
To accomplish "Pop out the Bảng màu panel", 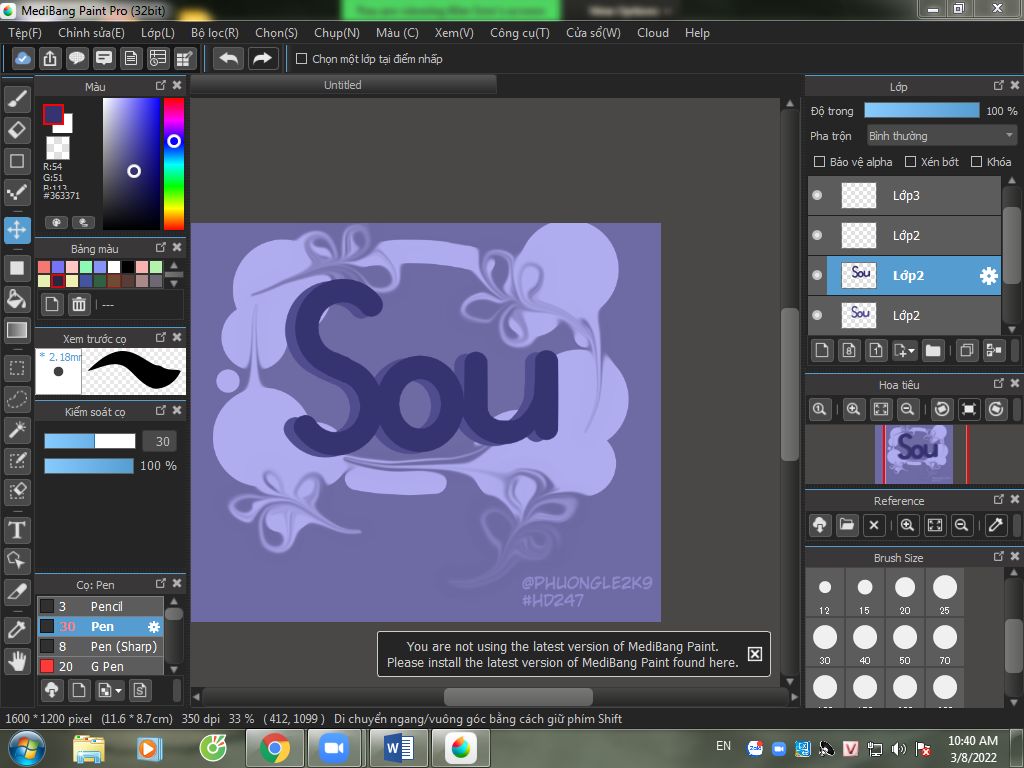I will [x=161, y=248].
